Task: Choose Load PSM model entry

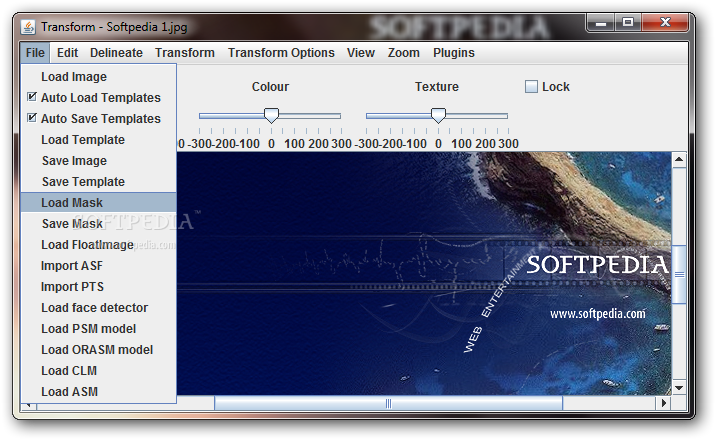Action: [x=99, y=329]
